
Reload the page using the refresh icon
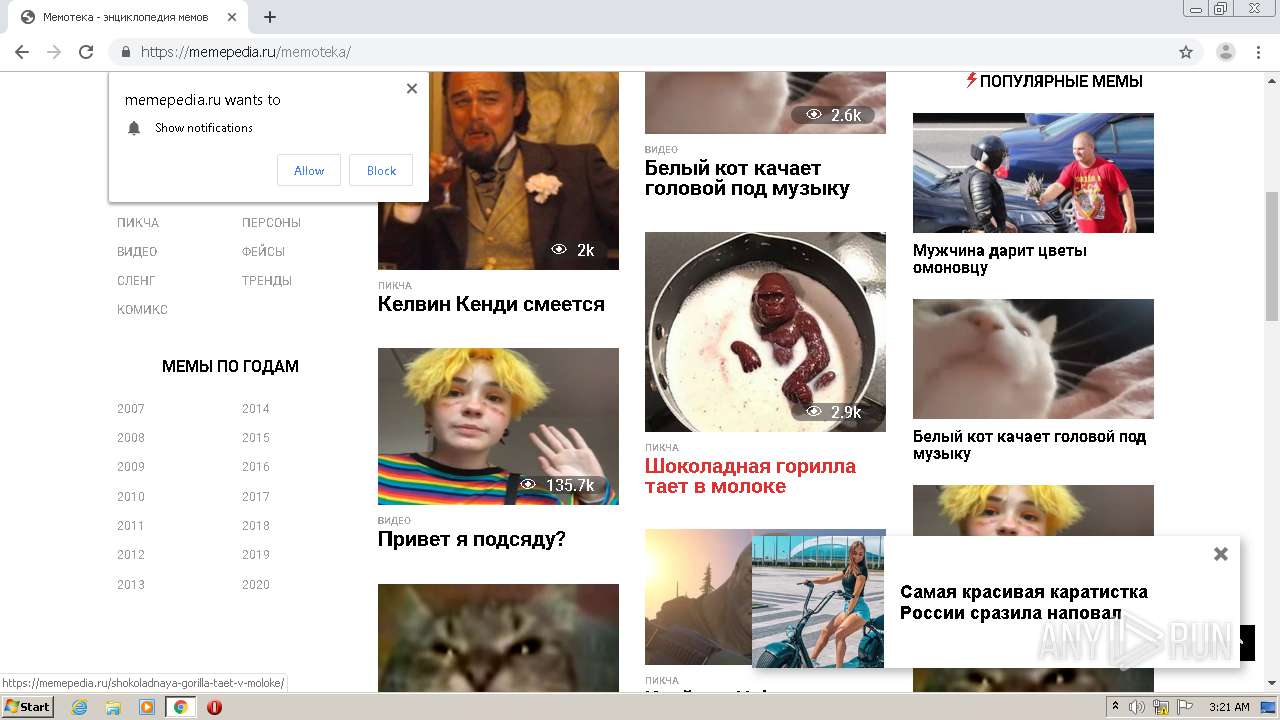click(x=86, y=52)
